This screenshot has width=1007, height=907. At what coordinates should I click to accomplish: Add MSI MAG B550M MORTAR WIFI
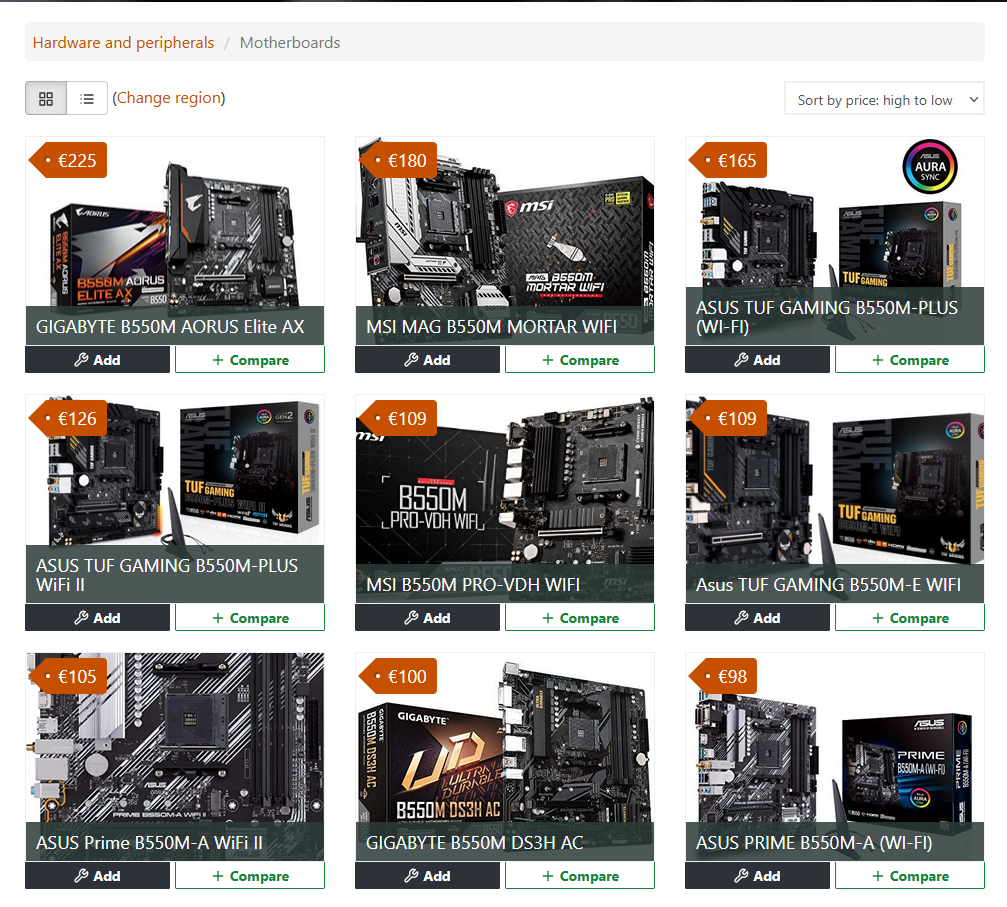click(x=428, y=360)
